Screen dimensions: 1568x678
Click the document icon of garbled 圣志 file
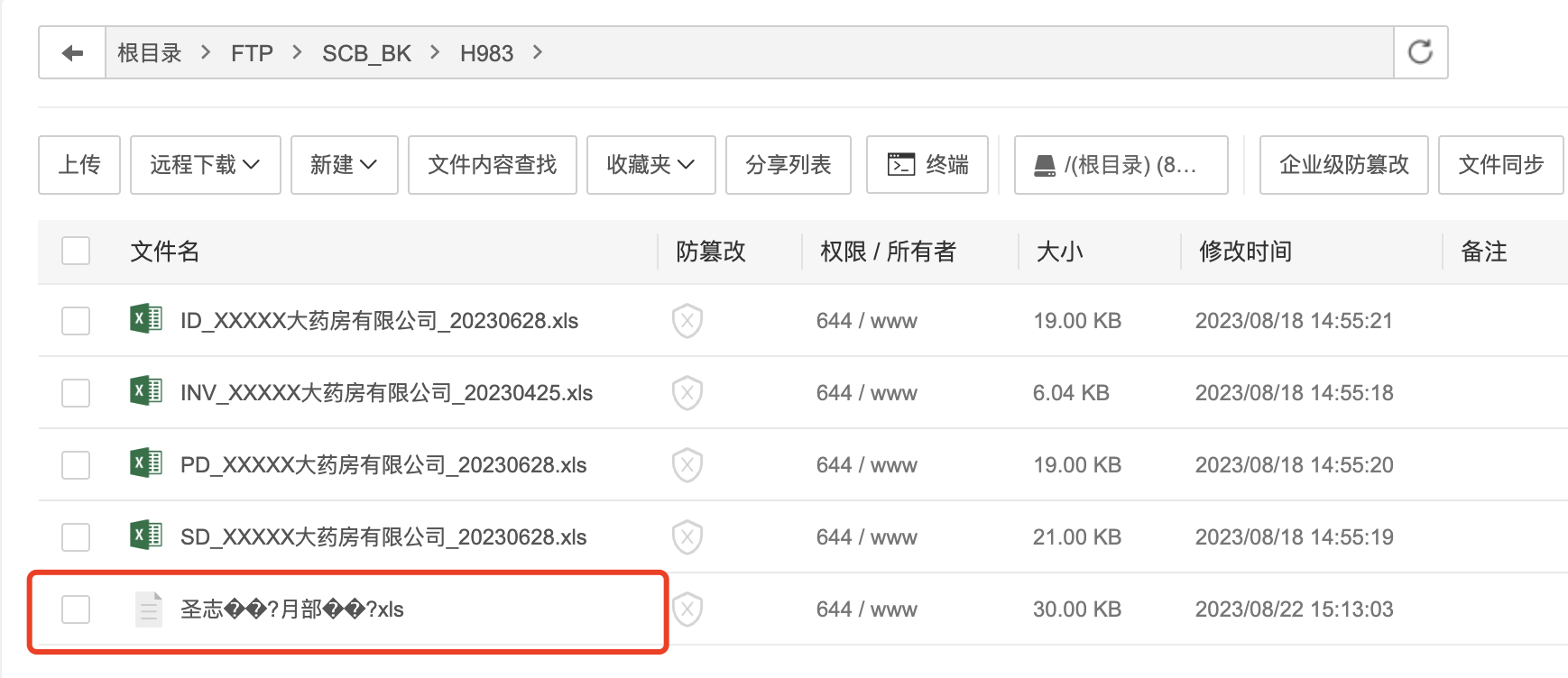148,609
